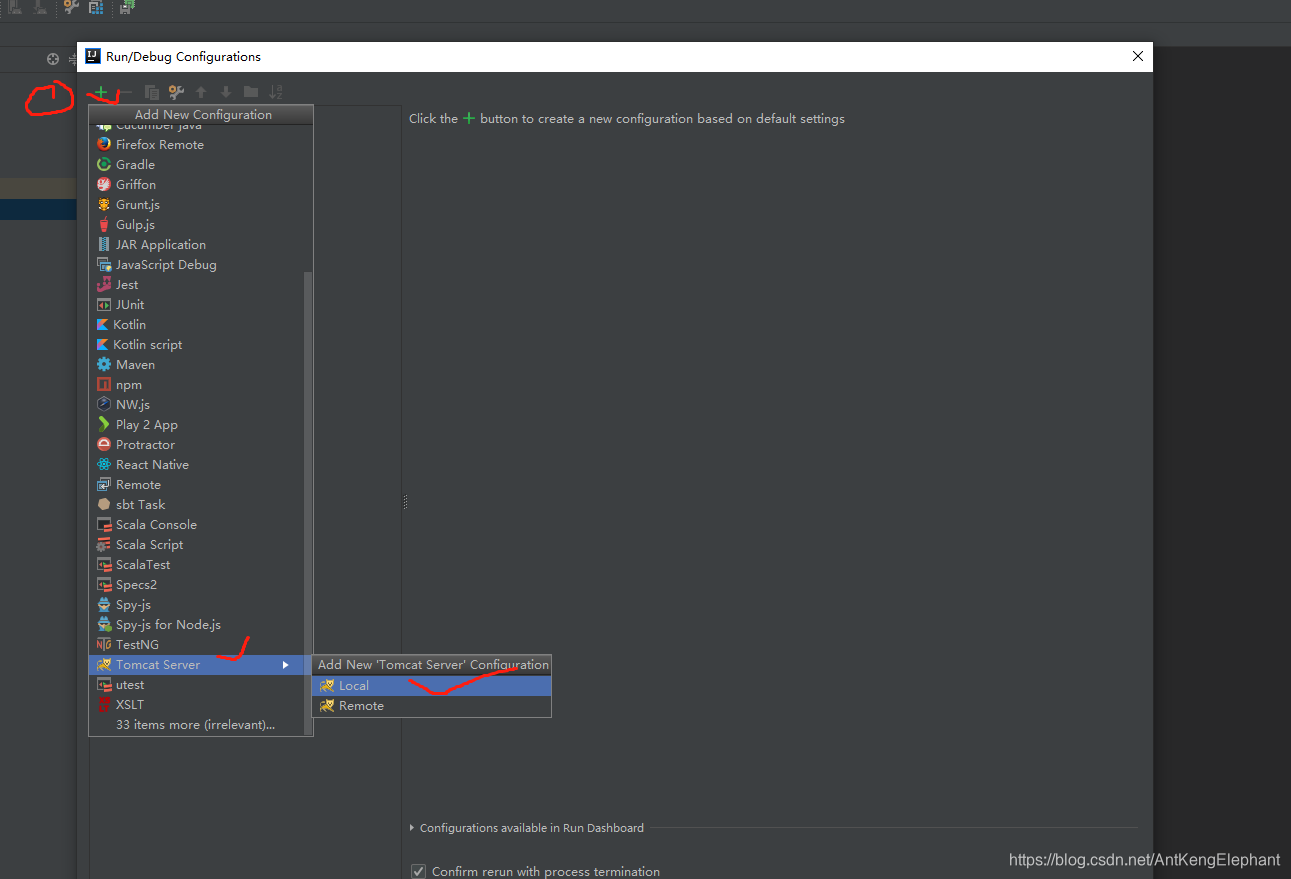Select sbt Task configuration type
This screenshot has width=1291, height=879.
point(196,504)
